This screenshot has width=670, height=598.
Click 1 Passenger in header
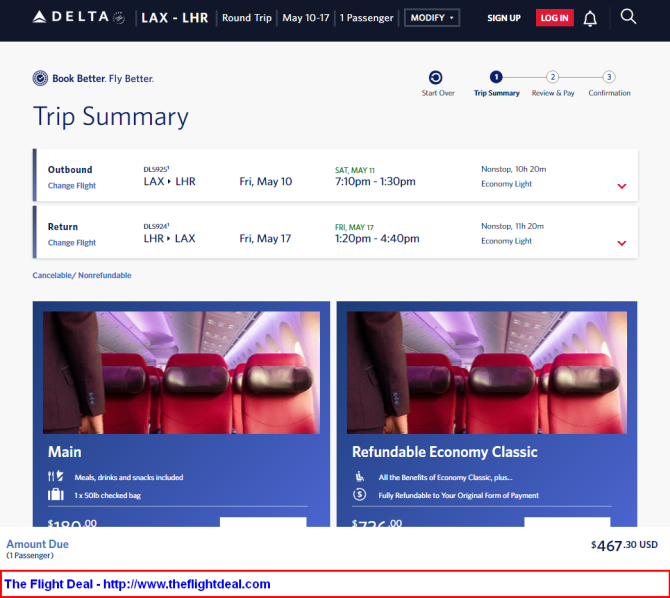tap(366, 18)
